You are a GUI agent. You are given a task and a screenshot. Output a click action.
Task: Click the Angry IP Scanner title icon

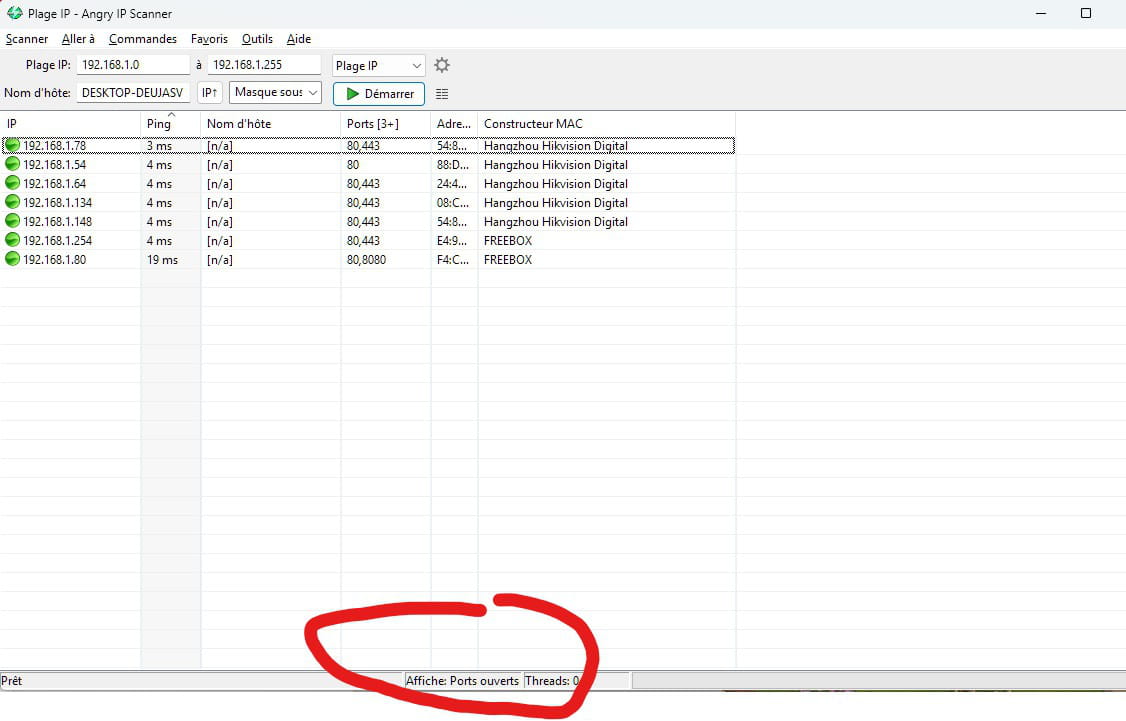coord(15,13)
